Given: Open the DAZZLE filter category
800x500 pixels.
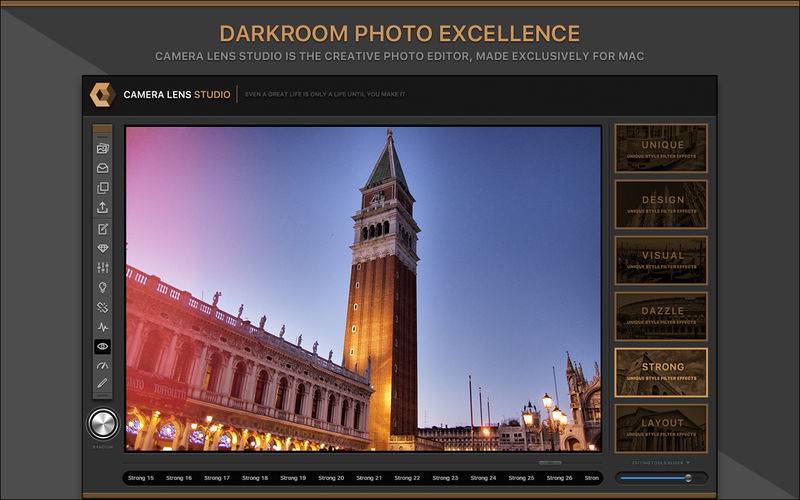Looking at the screenshot, I should [661, 316].
